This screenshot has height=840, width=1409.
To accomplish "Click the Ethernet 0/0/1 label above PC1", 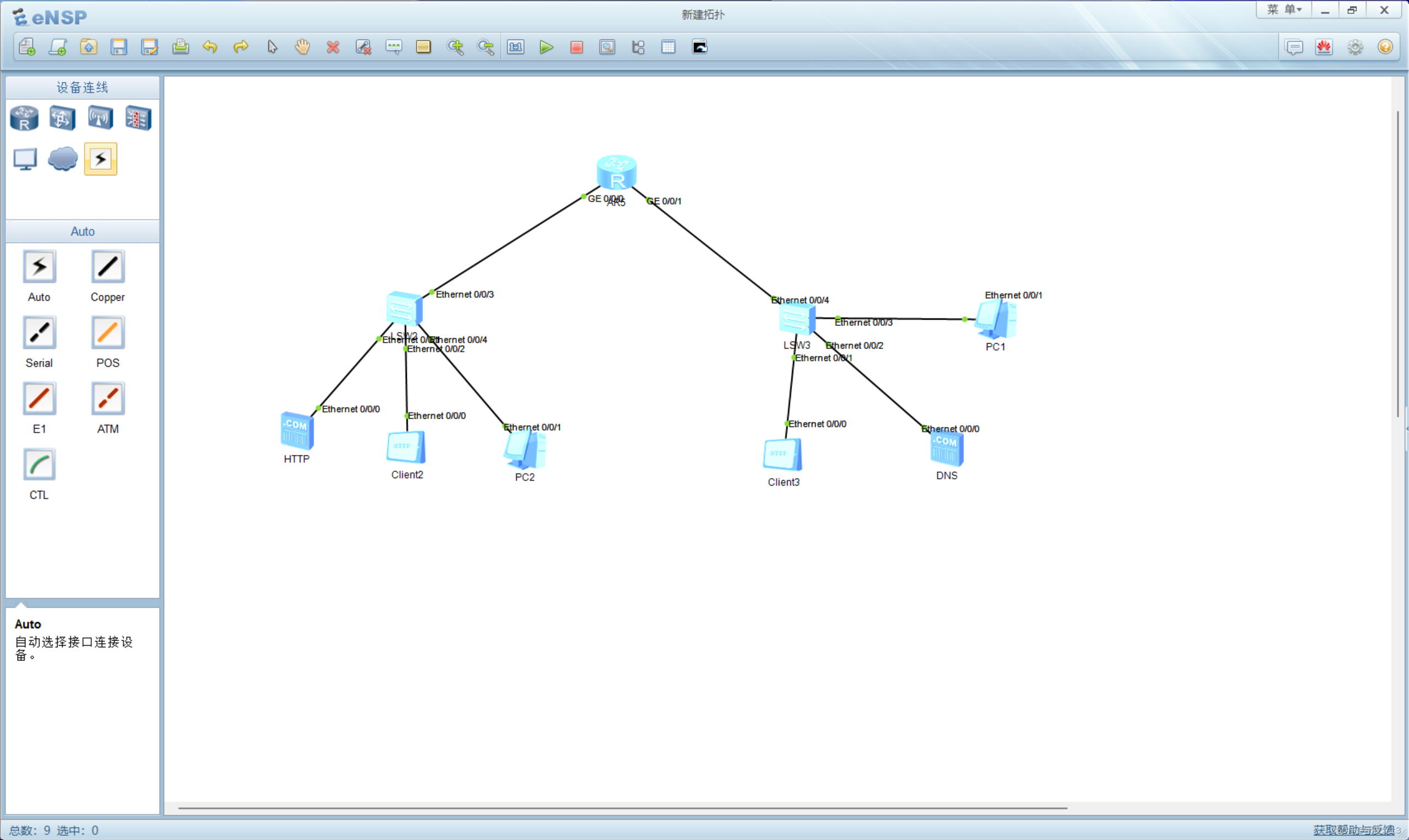I will click(x=1014, y=295).
